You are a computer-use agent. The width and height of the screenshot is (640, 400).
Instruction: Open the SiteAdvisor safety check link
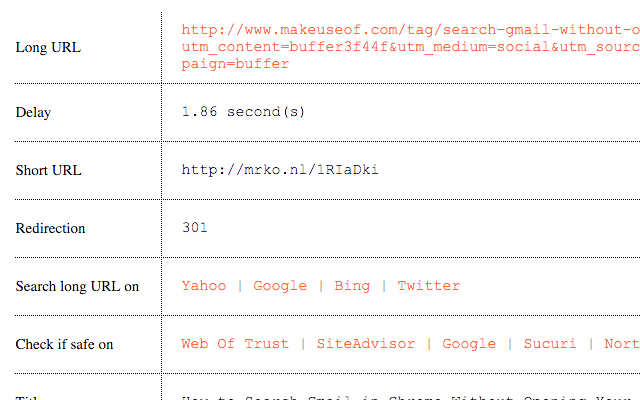pos(366,344)
